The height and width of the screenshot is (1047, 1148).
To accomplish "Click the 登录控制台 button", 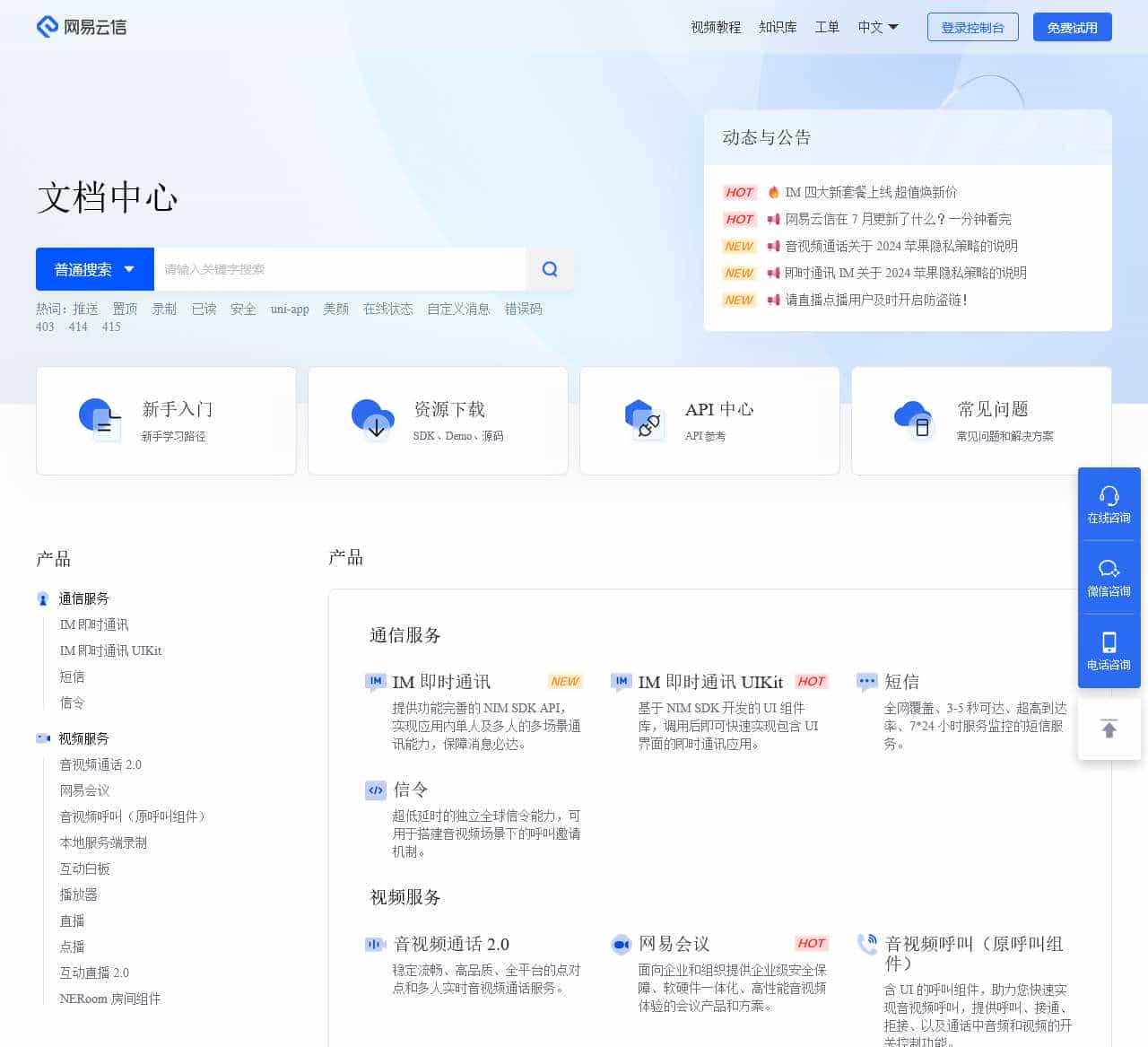I will pyautogui.click(x=972, y=27).
